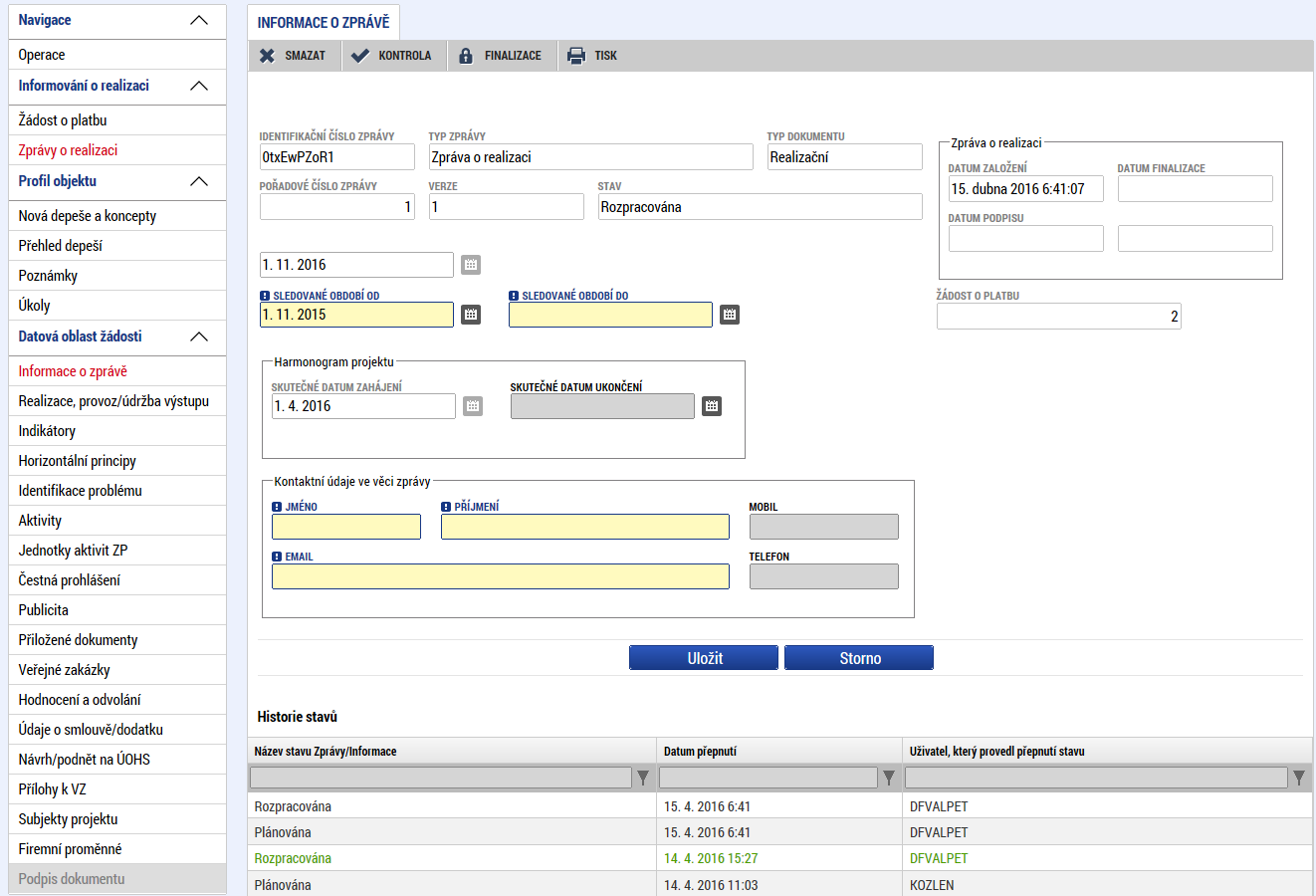This screenshot has height=896, width=1316.
Task: Click the Mobil input field
Action: pos(824,527)
